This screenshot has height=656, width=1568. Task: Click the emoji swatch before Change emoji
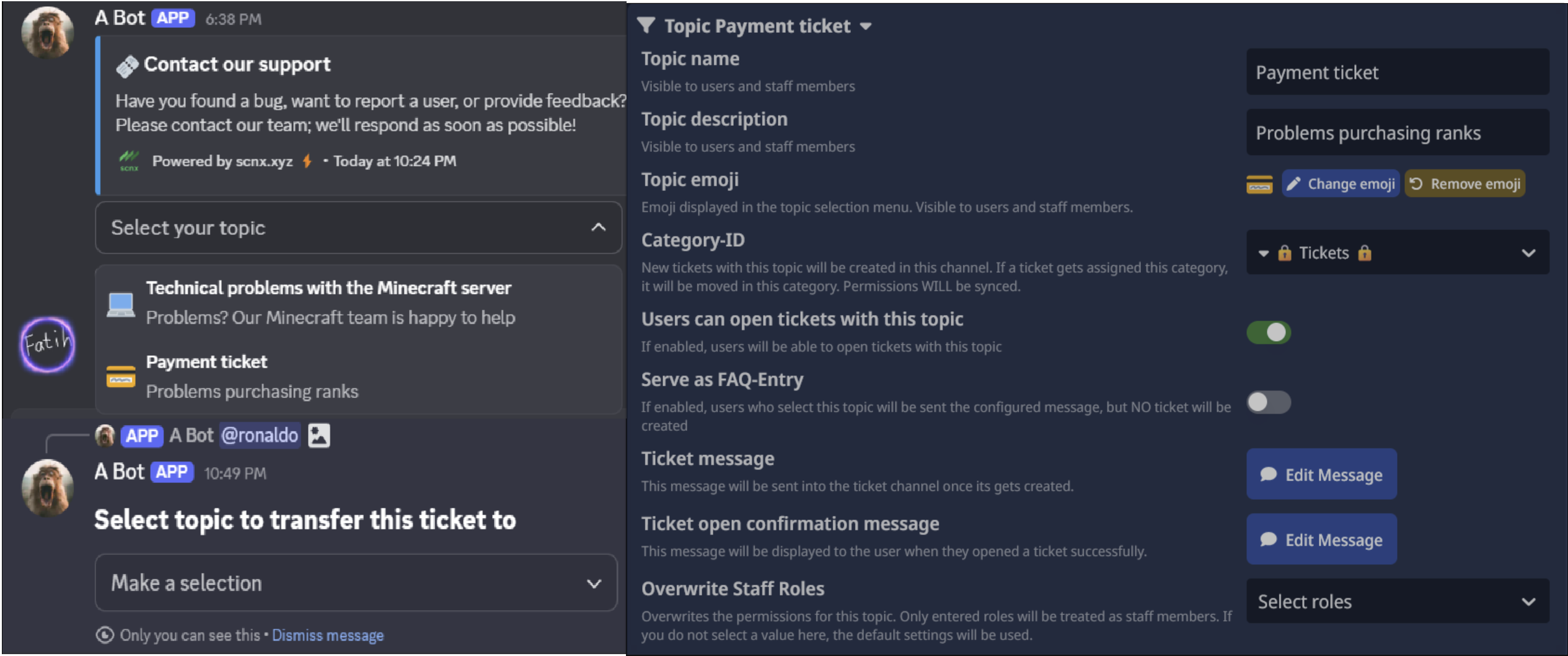1259,184
